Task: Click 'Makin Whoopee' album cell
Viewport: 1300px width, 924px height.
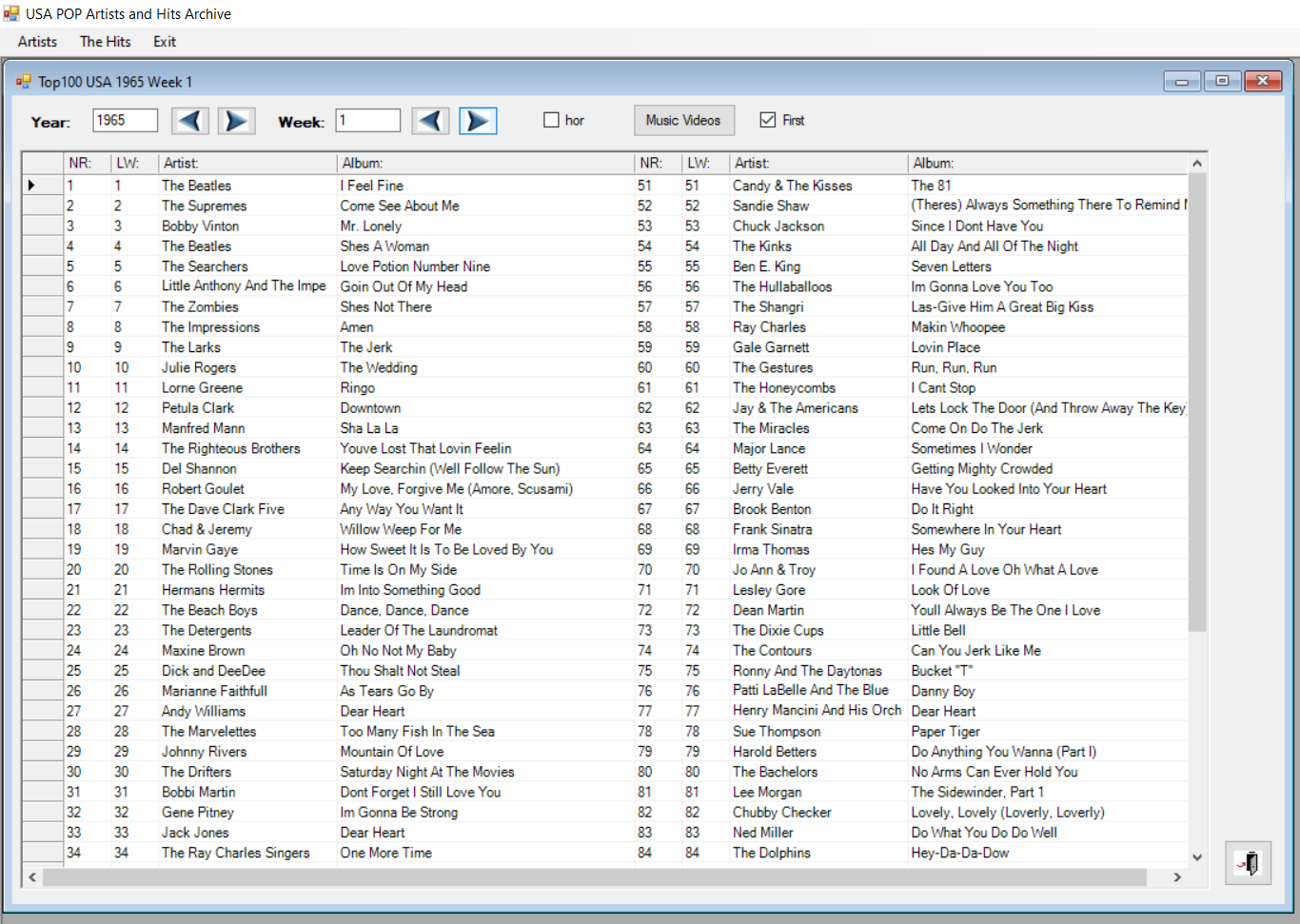Action: click(1048, 327)
